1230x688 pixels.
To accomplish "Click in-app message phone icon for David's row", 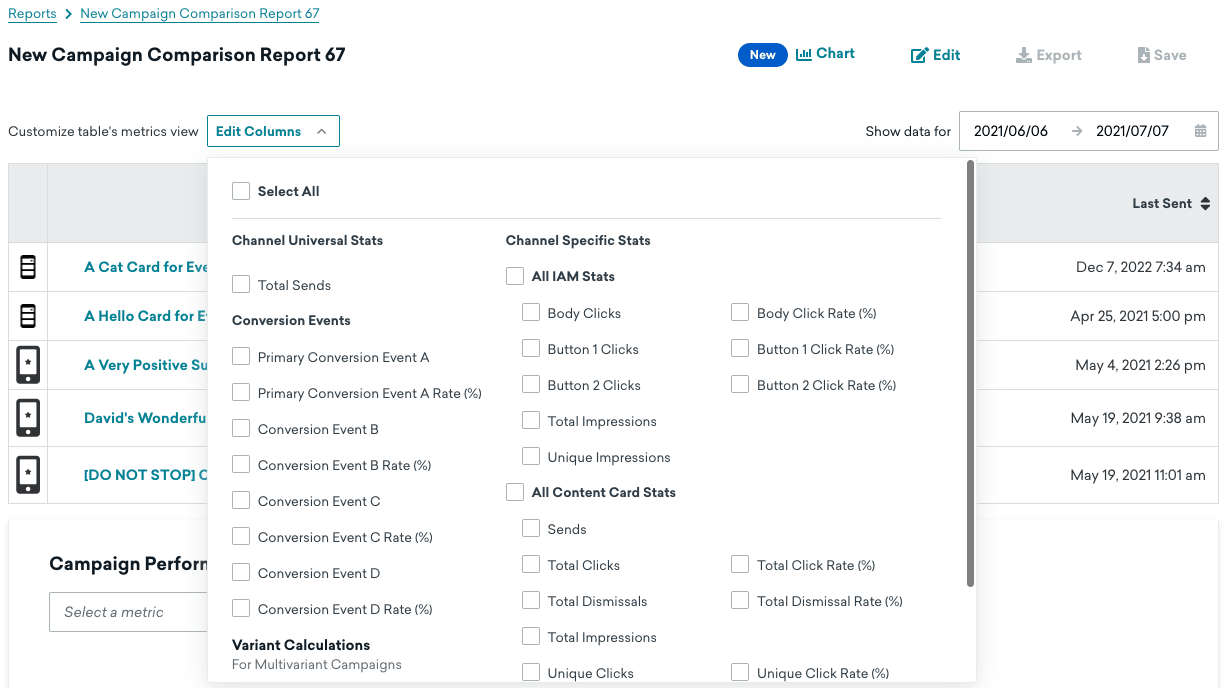I will [28, 418].
